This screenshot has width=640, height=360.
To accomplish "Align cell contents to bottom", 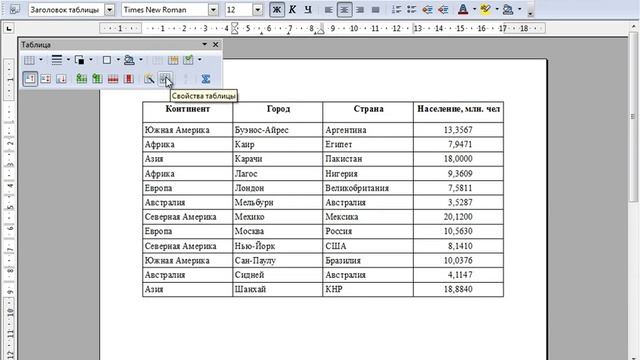I will [61, 79].
